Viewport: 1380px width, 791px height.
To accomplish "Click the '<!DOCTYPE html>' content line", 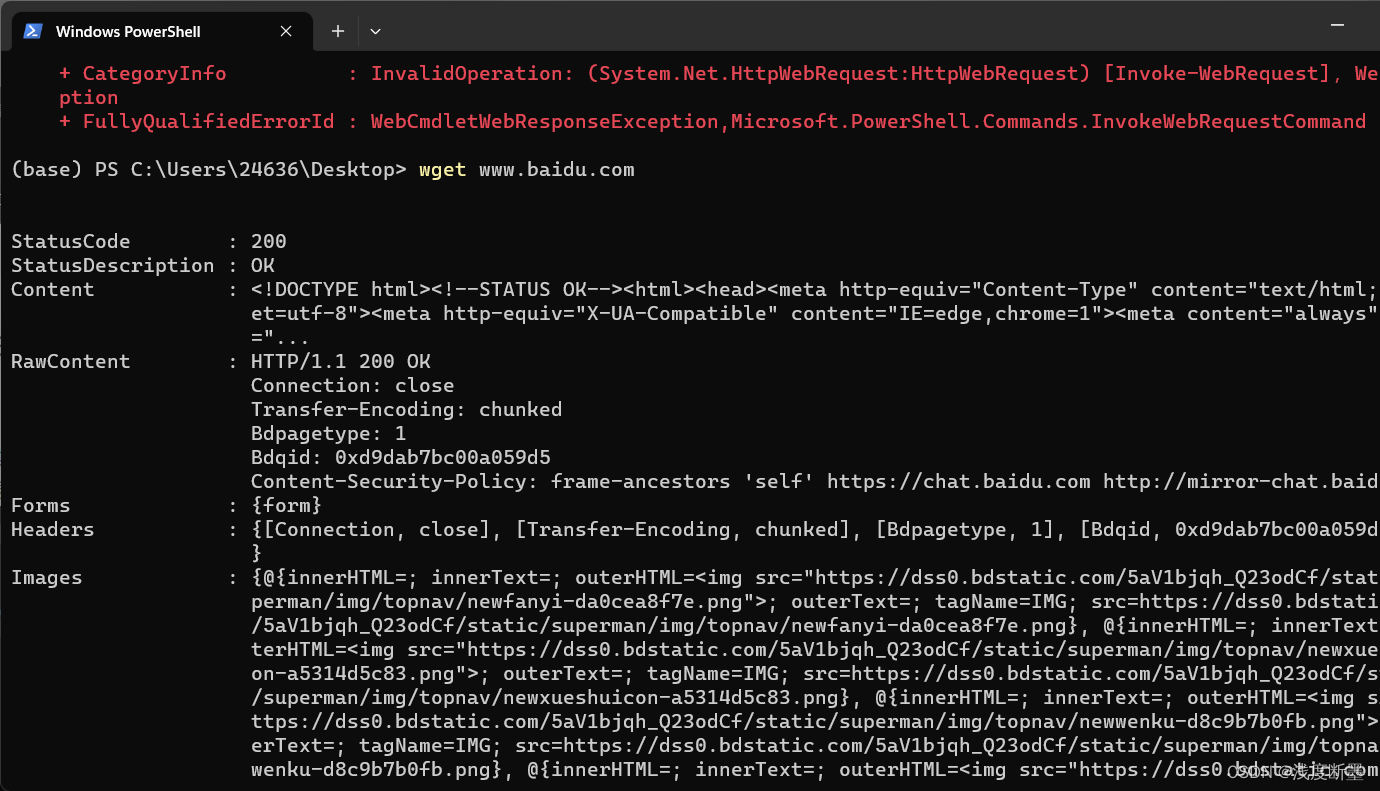I will coord(815,289).
